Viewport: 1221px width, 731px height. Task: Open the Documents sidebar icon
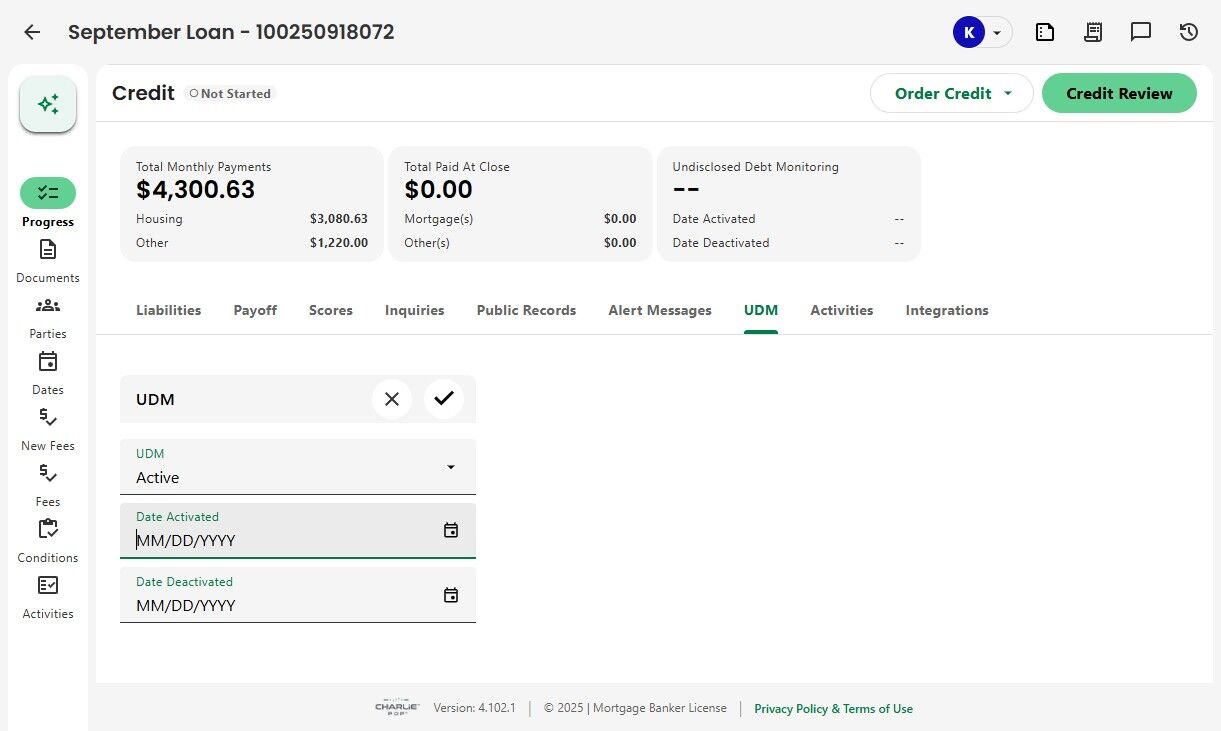coord(48,250)
